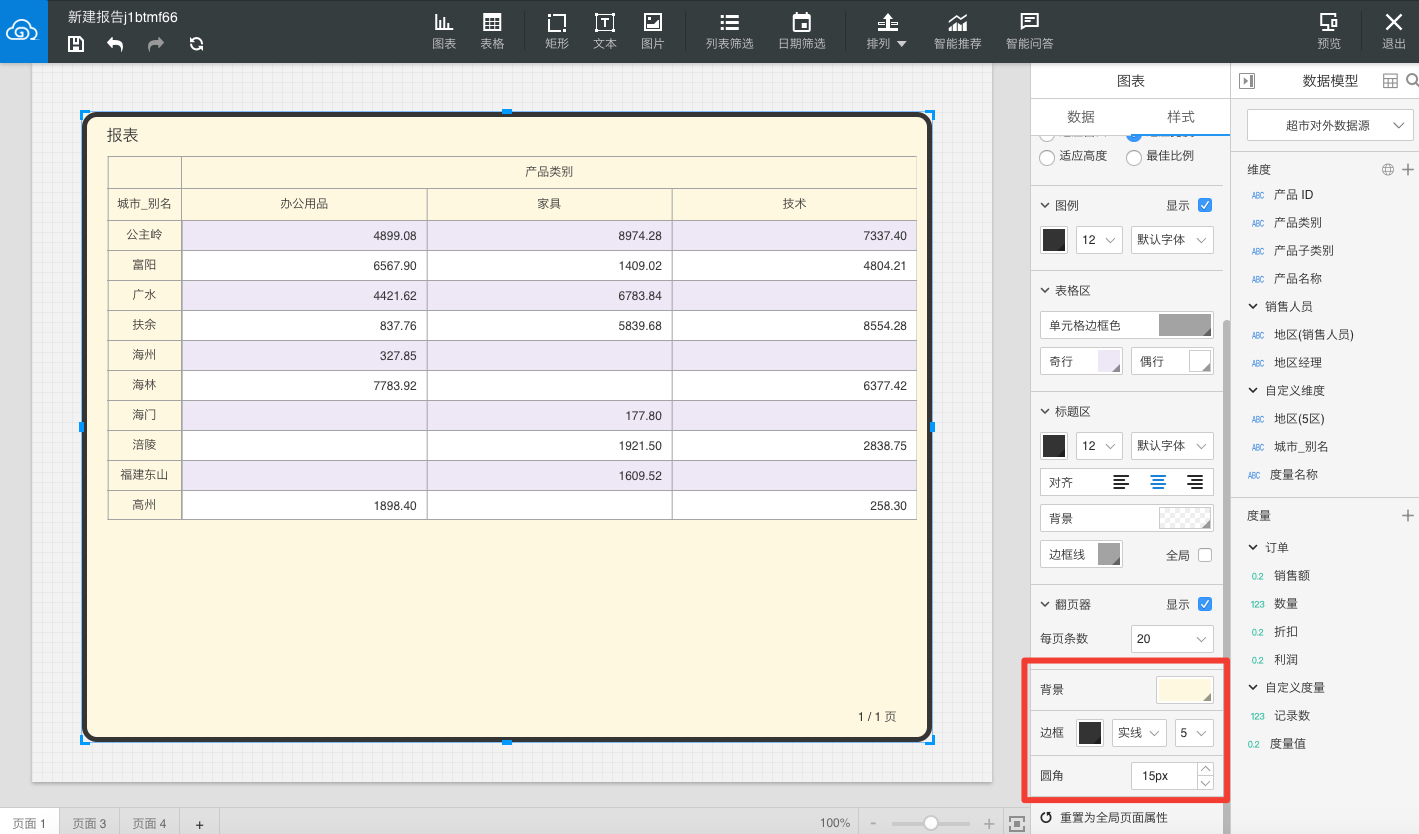Screen dimensions: 1419x834
Task: Switch to the 数据 tab
Action: [1080, 117]
